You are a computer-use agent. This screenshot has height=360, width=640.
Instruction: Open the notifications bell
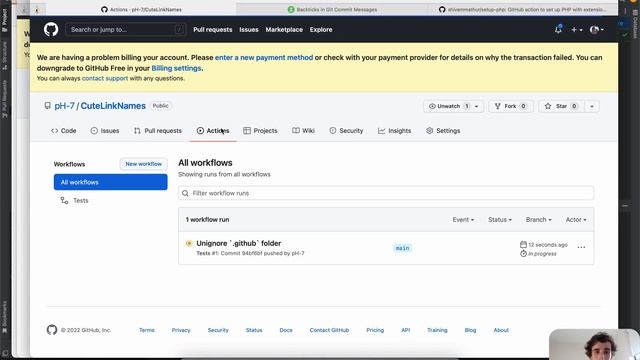tap(558, 29)
